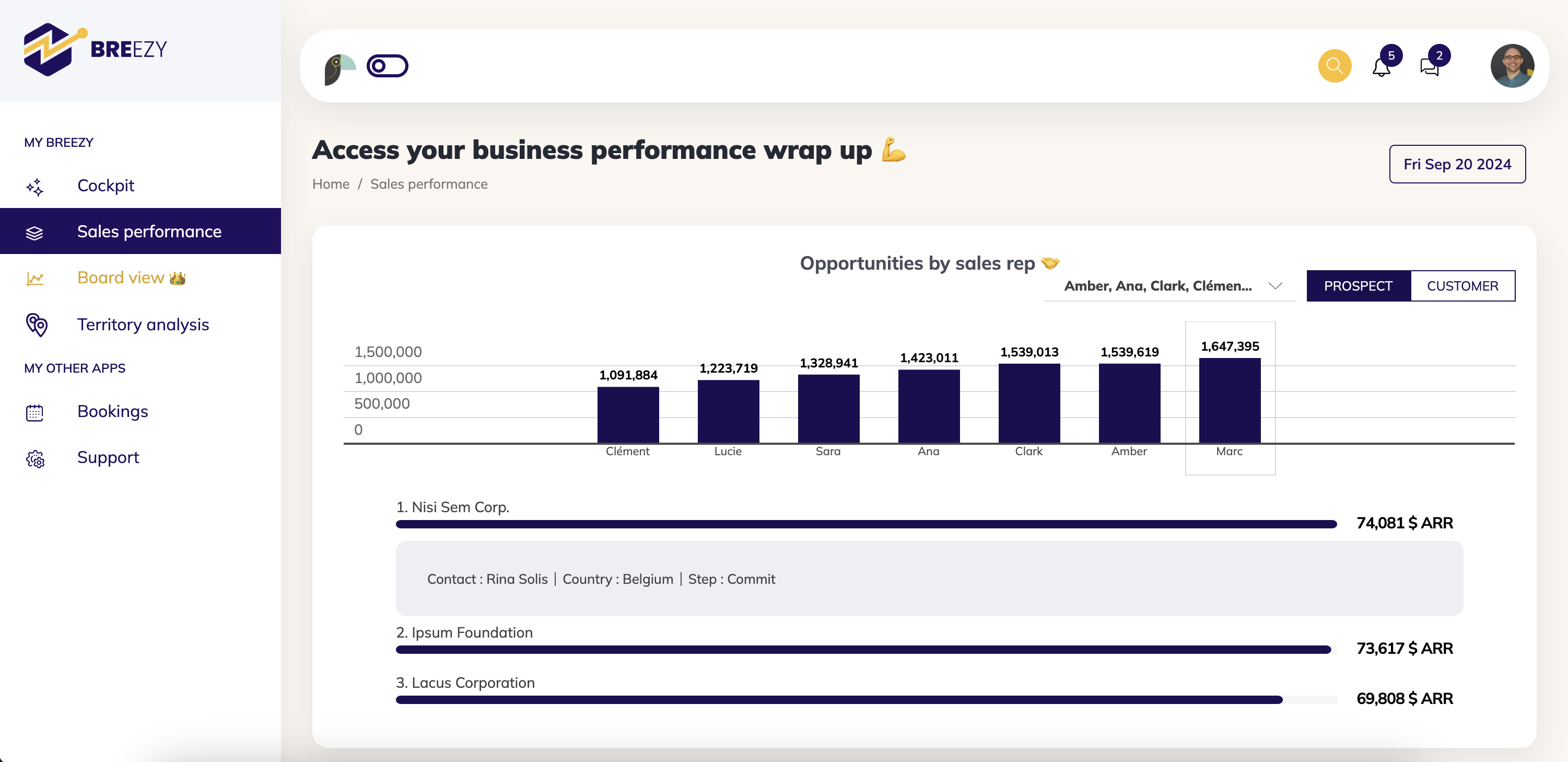Click the toucan bird logo icon
Screen dimensions: 1568x762
coord(339,69)
